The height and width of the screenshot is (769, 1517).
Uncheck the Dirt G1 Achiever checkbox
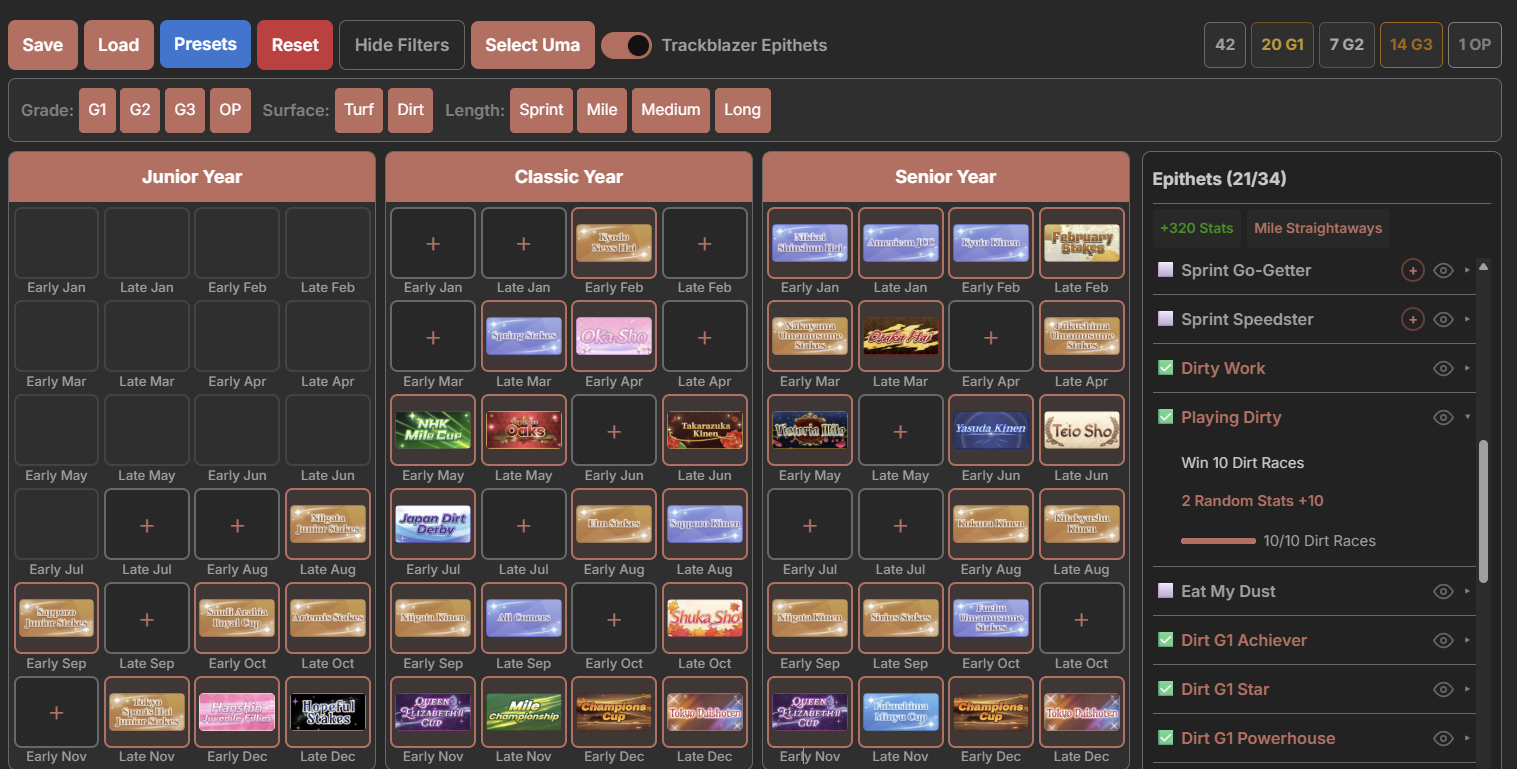1165,640
